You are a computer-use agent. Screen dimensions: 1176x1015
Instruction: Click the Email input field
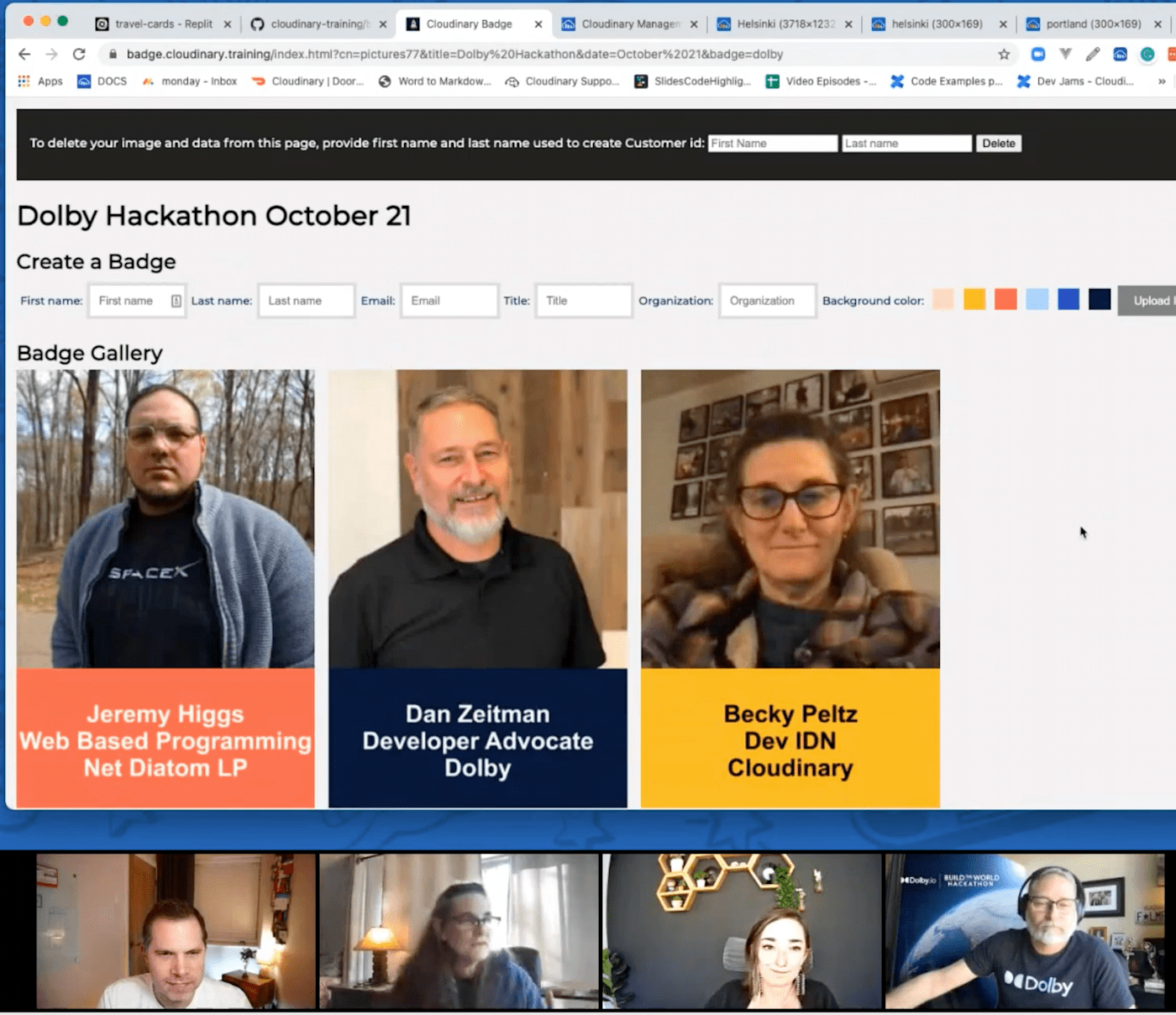449,301
